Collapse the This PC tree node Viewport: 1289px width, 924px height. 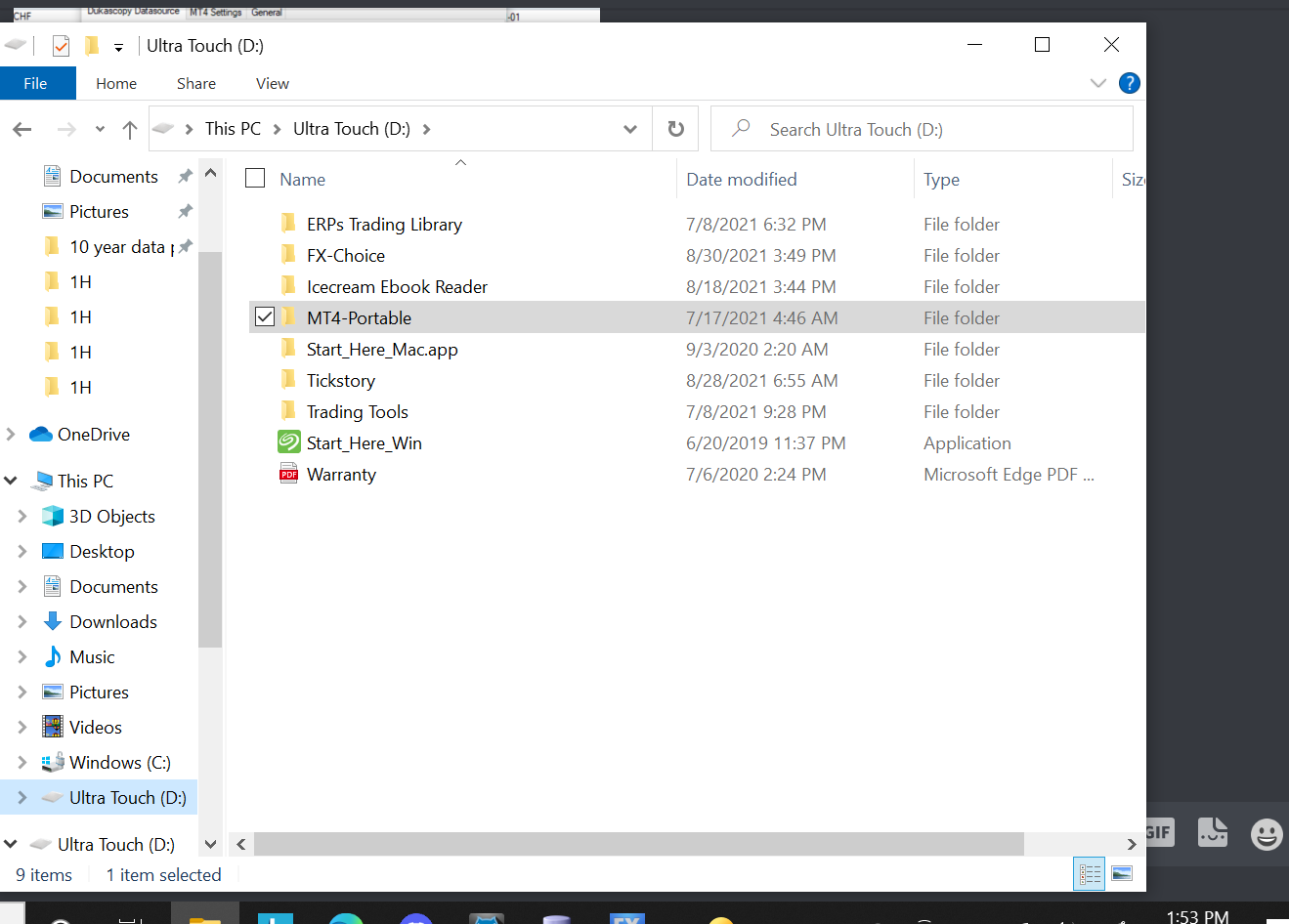point(11,481)
